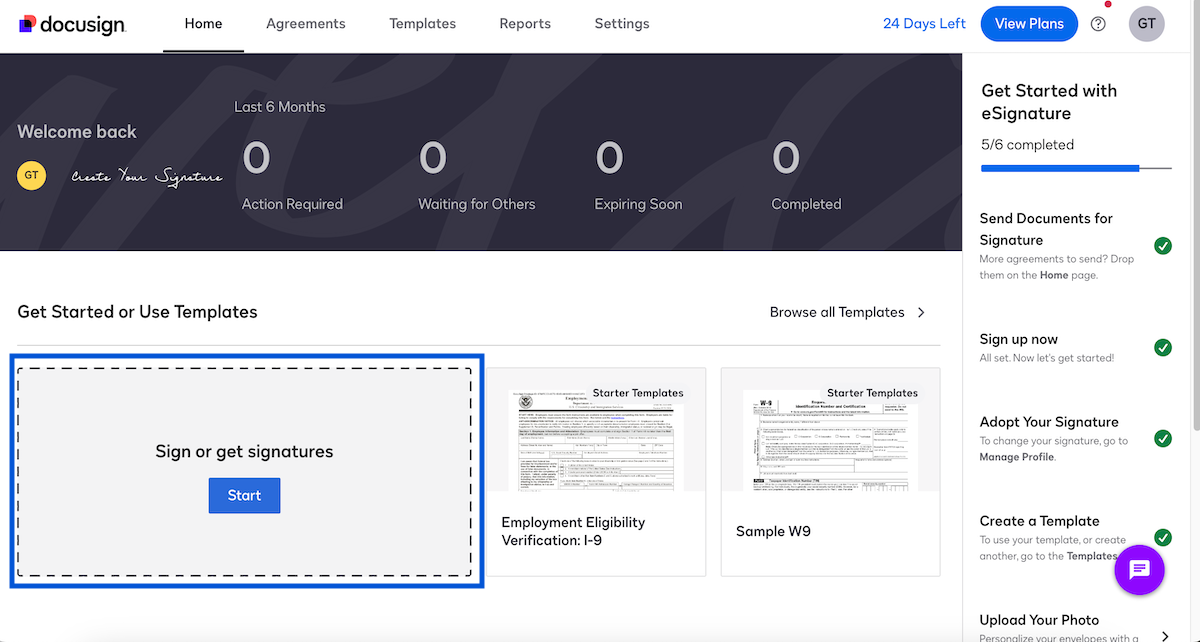This screenshot has width=1200, height=642.
Task: Switch to the Home tab
Action: (203, 23)
